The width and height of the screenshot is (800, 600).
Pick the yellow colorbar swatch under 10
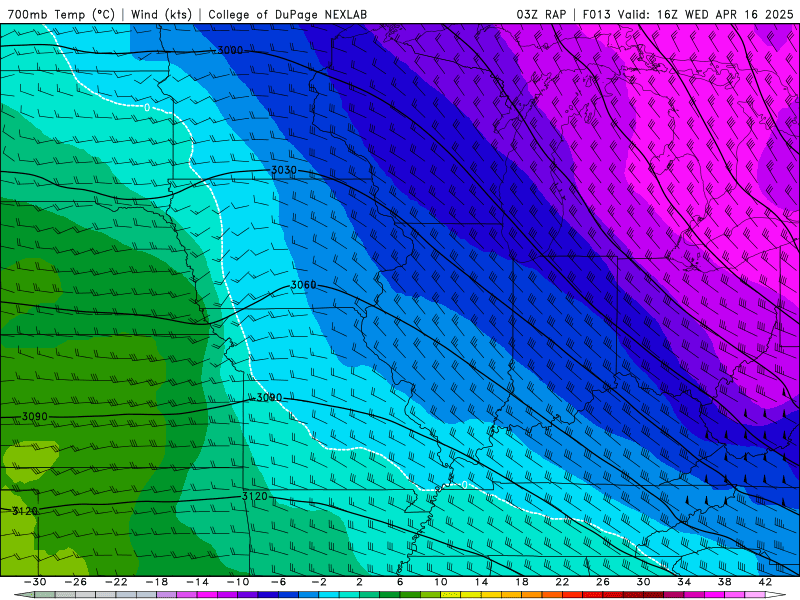[x=451, y=595]
